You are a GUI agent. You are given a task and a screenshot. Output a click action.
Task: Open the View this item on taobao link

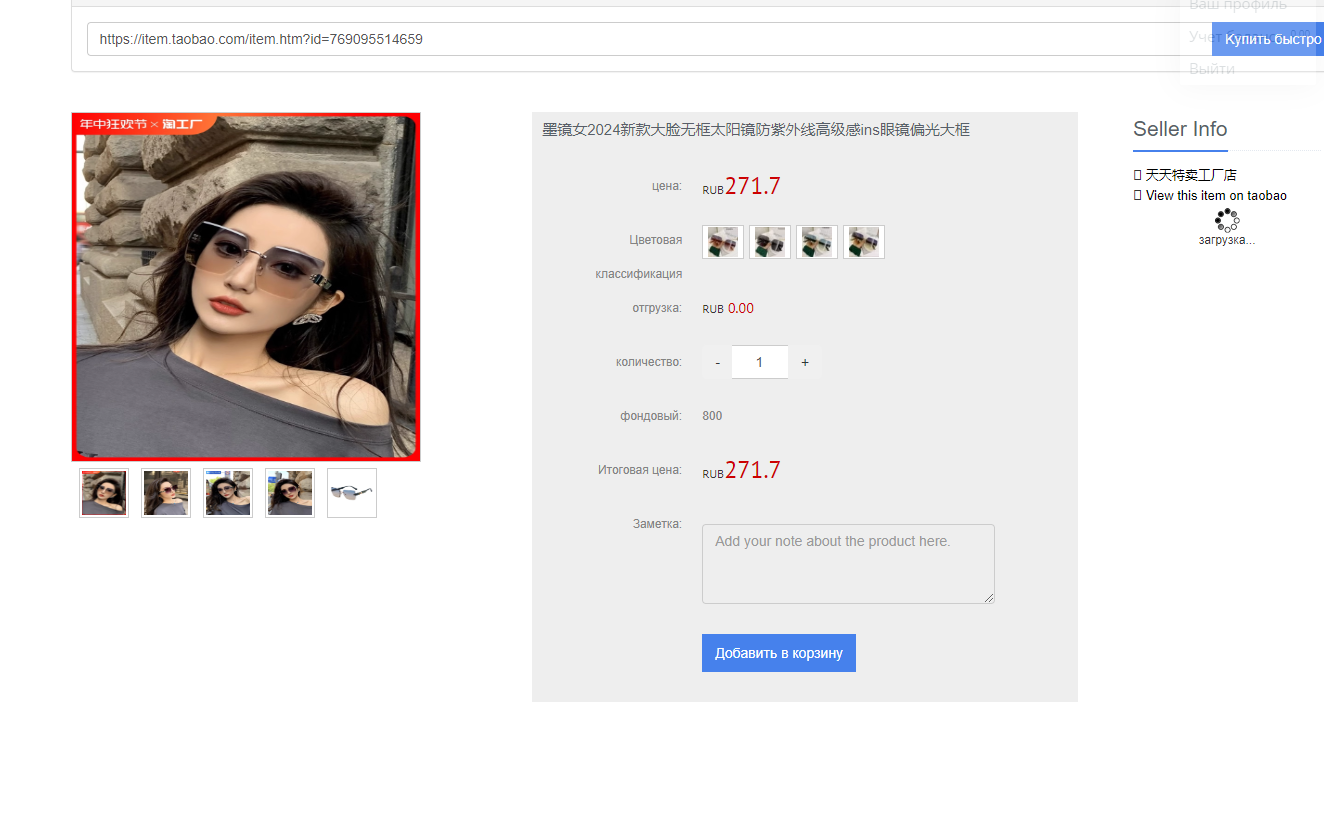(1216, 196)
